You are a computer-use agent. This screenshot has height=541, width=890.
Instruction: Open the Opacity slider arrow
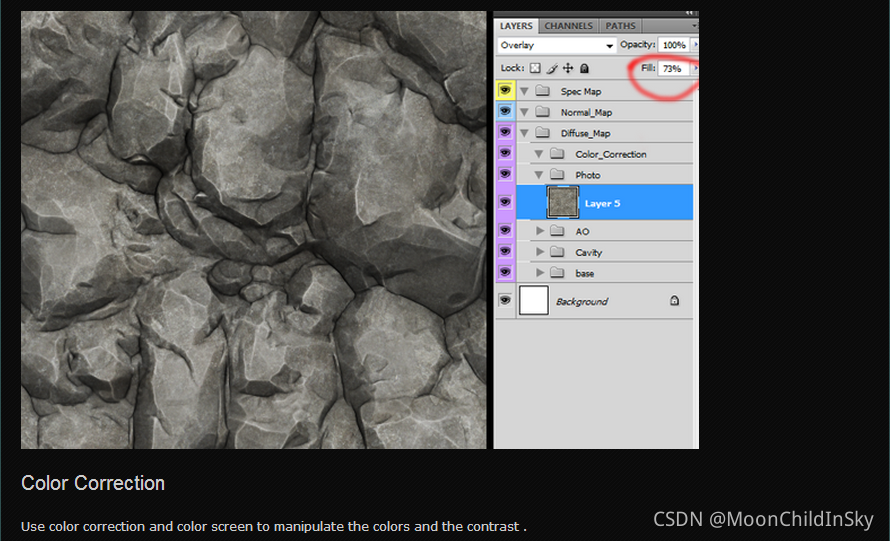pyautogui.click(x=695, y=44)
